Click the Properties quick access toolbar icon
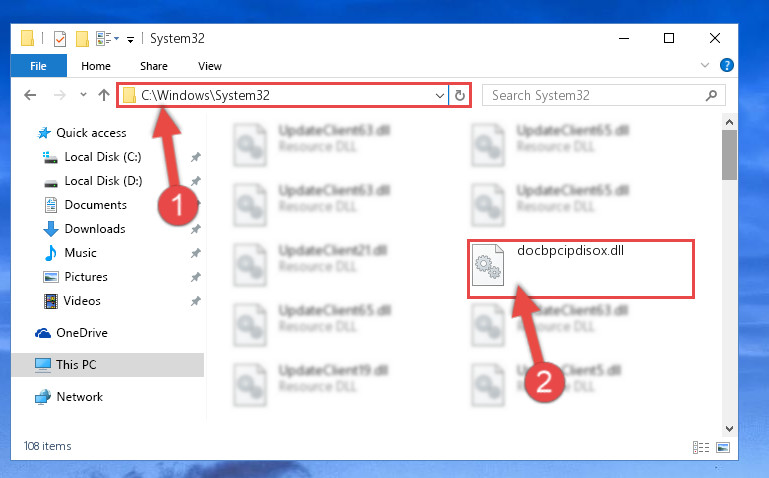Viewport: 769px width, 478px height. [60, 38]
